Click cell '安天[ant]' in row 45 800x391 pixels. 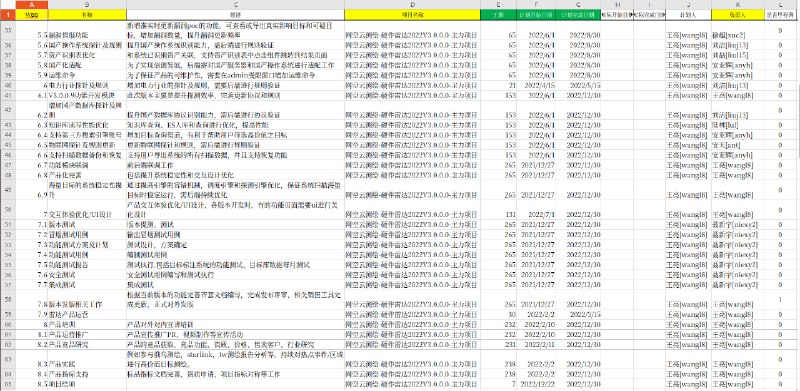(738, 145)
